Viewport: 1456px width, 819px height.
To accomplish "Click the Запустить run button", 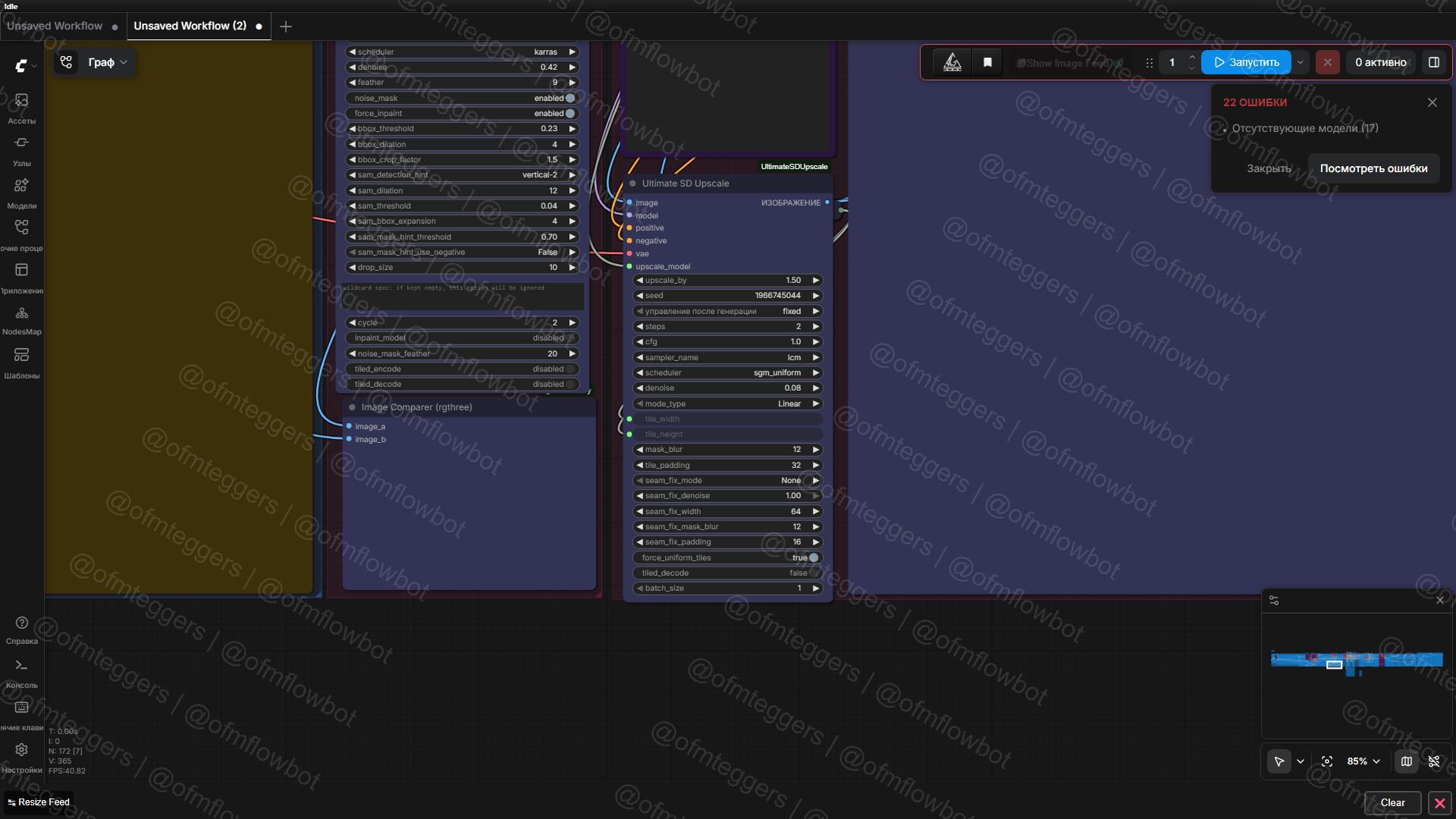I will (x=1246, y=62).
